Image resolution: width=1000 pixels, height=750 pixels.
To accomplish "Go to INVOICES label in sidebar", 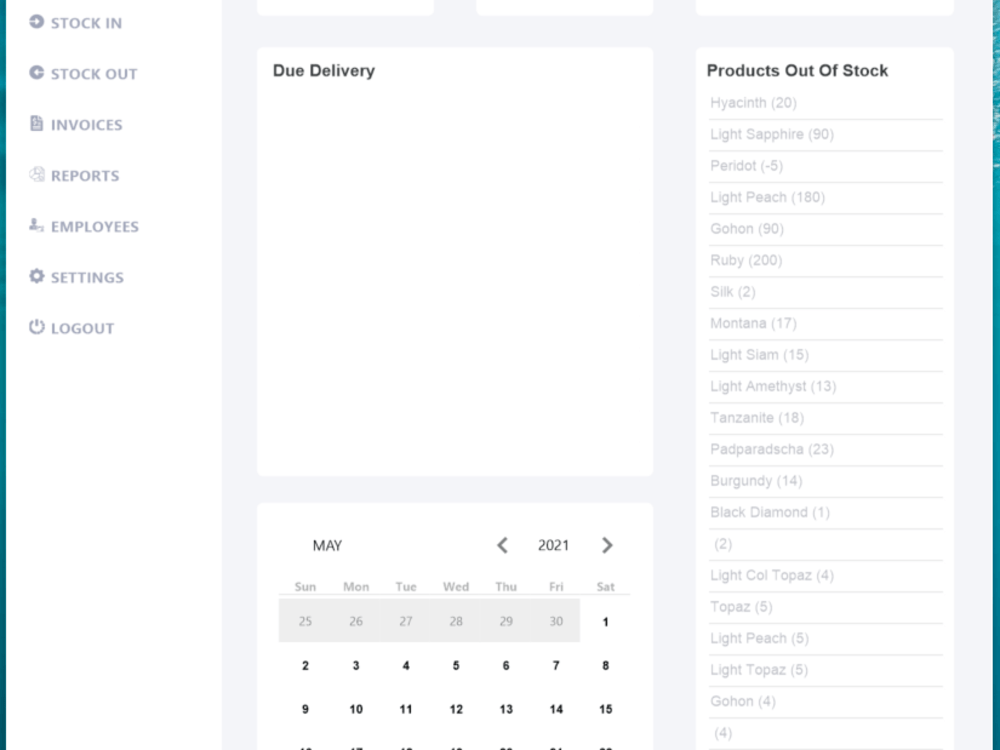I will (x=86, y=125).
